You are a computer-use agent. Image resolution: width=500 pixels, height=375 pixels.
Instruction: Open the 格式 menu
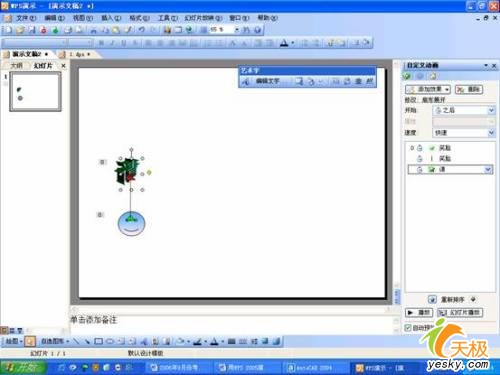point(139,18)
